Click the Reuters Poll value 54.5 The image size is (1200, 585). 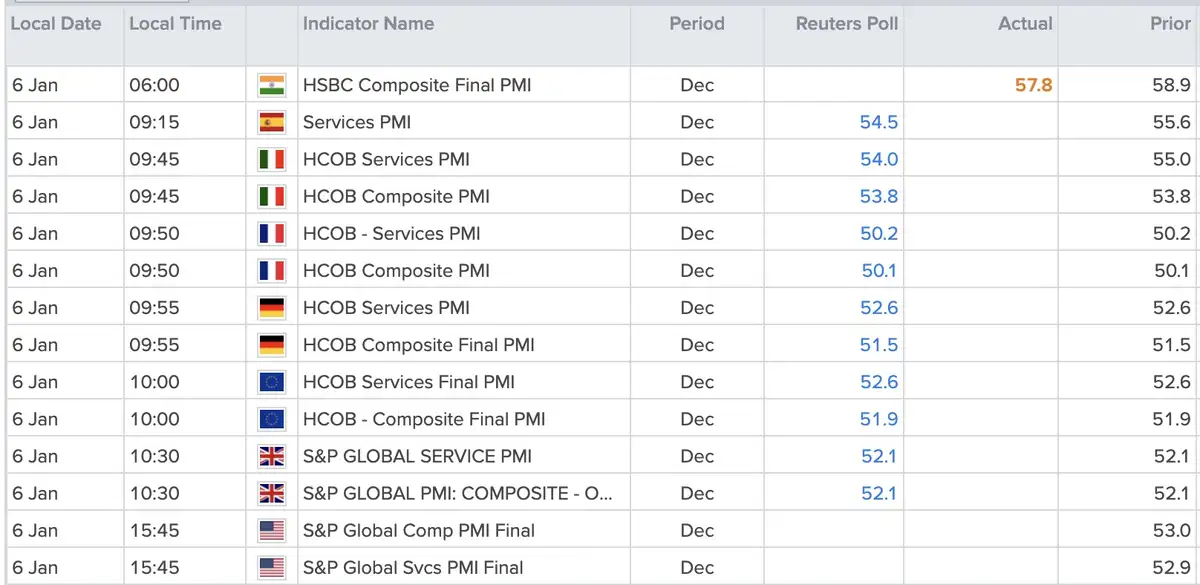coord(879,122)
